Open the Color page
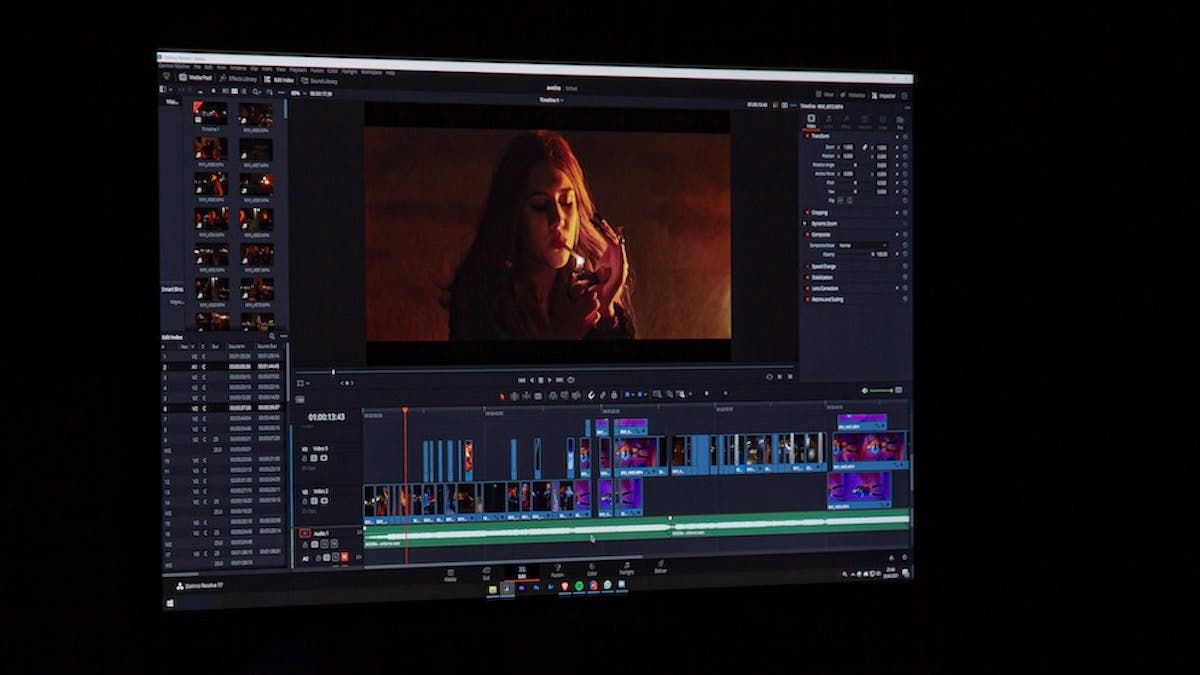 [592, 569]
